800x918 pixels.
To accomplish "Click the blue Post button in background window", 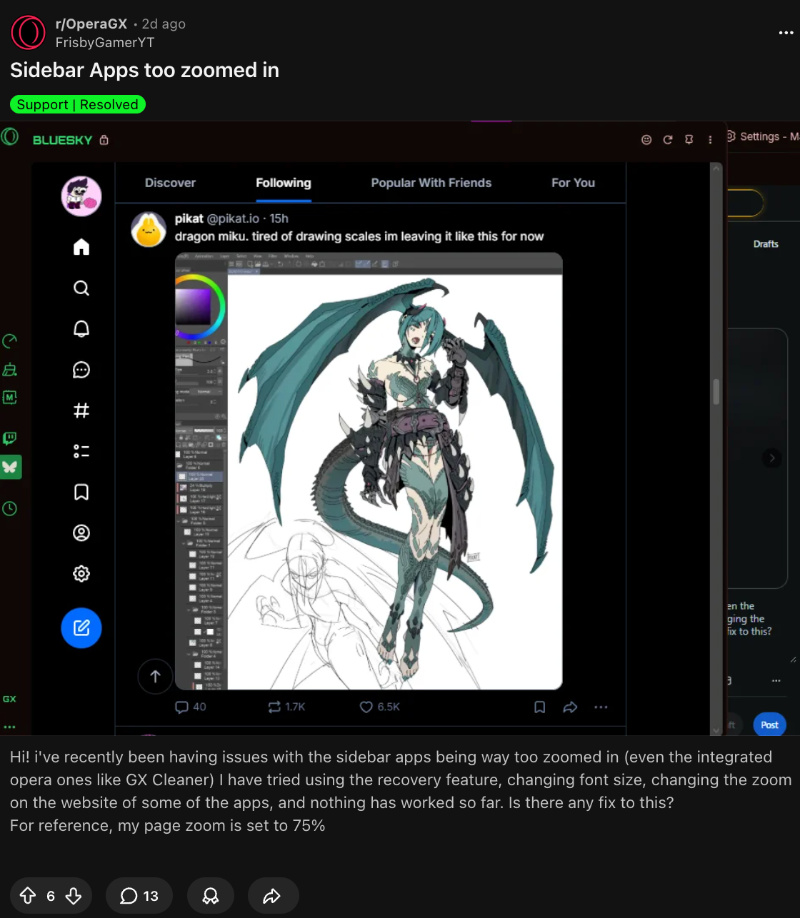I will (769, 725).
